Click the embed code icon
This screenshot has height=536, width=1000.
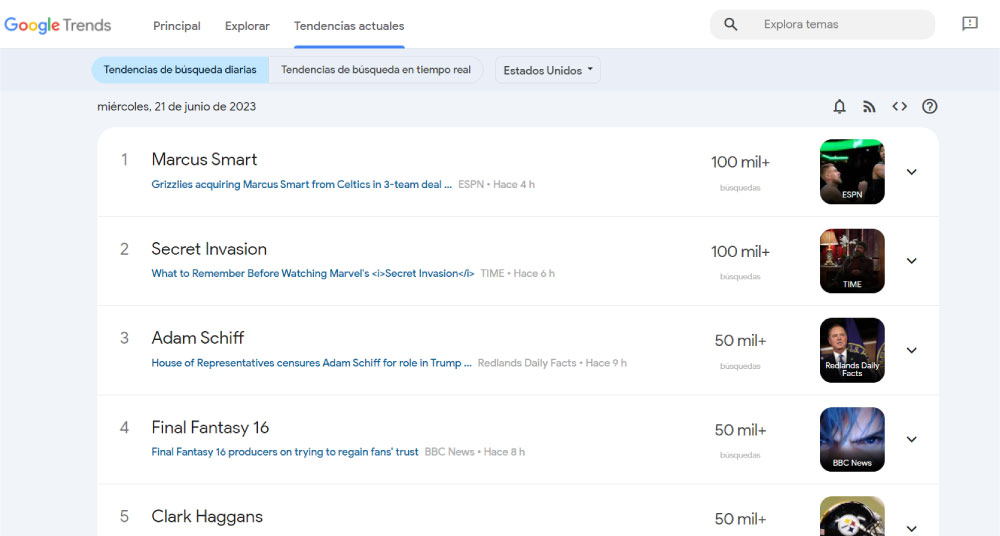[x=899, y=107]
